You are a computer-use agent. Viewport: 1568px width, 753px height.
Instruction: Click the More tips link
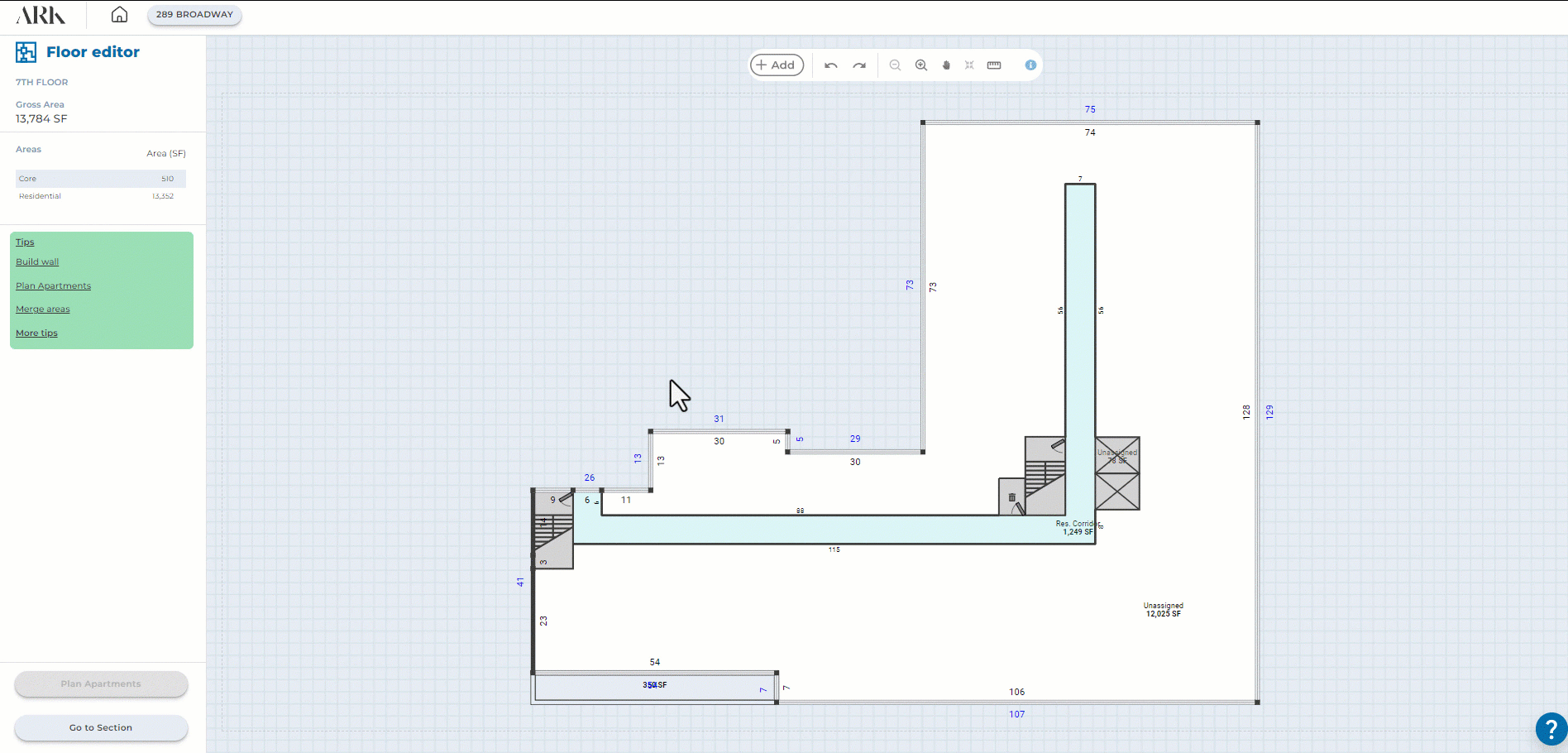pyautogui.click(x=36, y=333)
